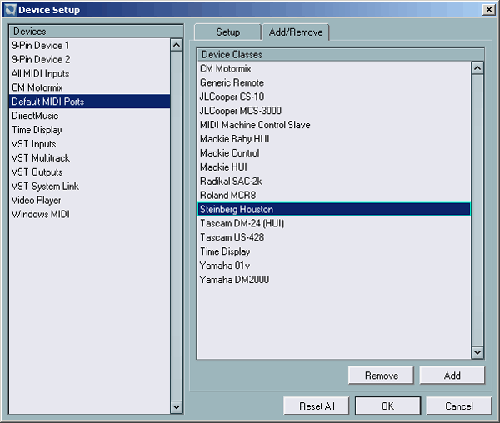This screenshot has width=500, height=423.
Task: Select Windows MIDI device
Action: [90, 214]
